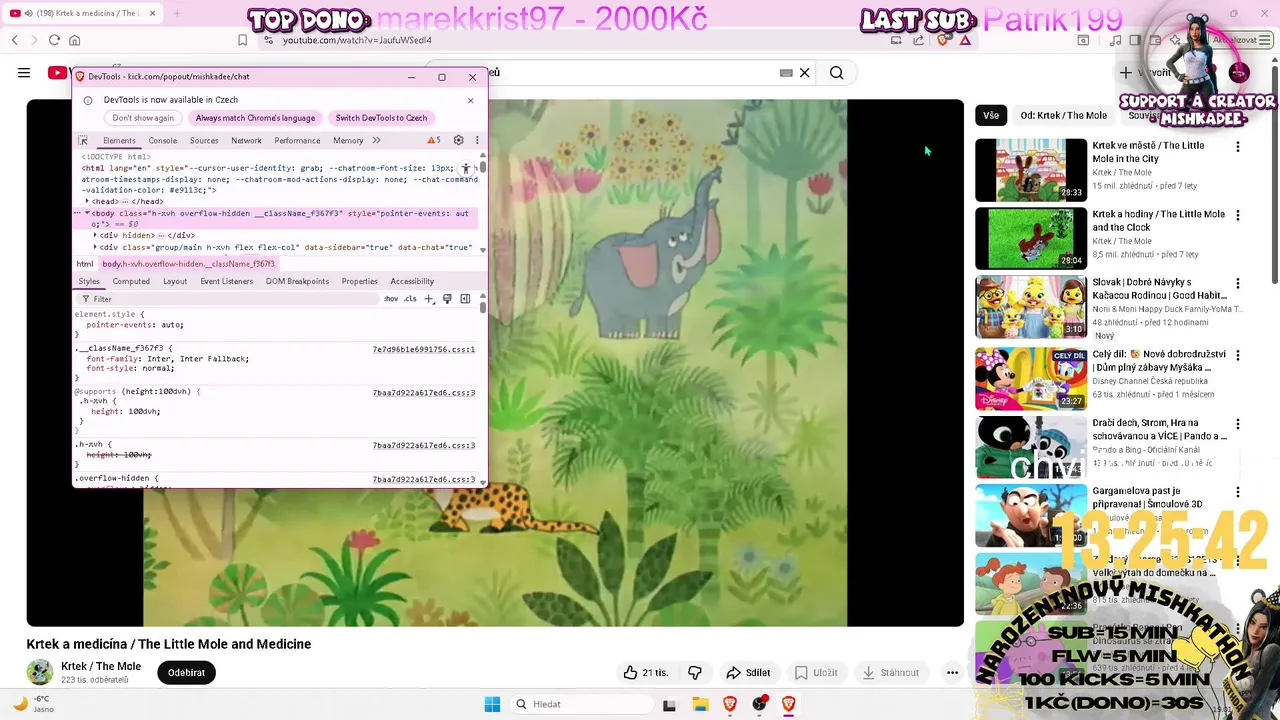Select the Vše filter chip
The image size is (1280, 720).
pos(991,115)
